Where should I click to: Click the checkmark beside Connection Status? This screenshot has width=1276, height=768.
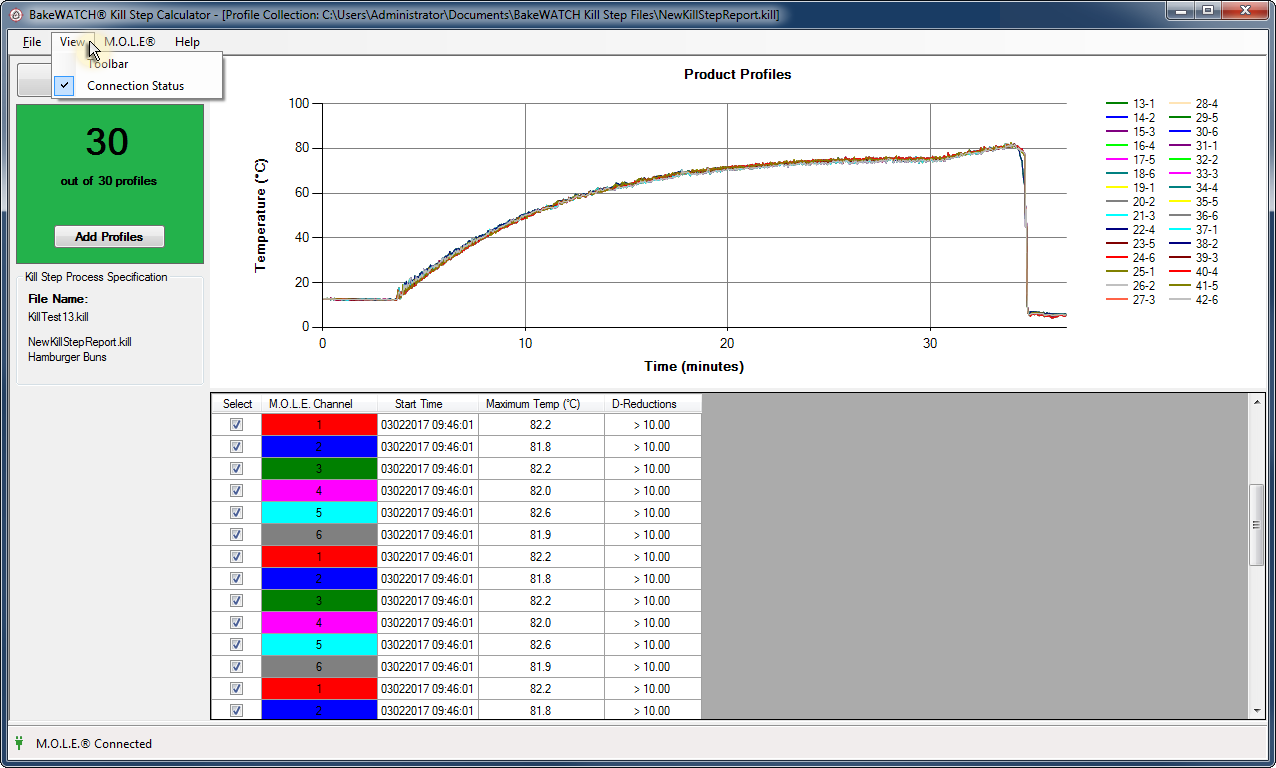coord(65,86)
